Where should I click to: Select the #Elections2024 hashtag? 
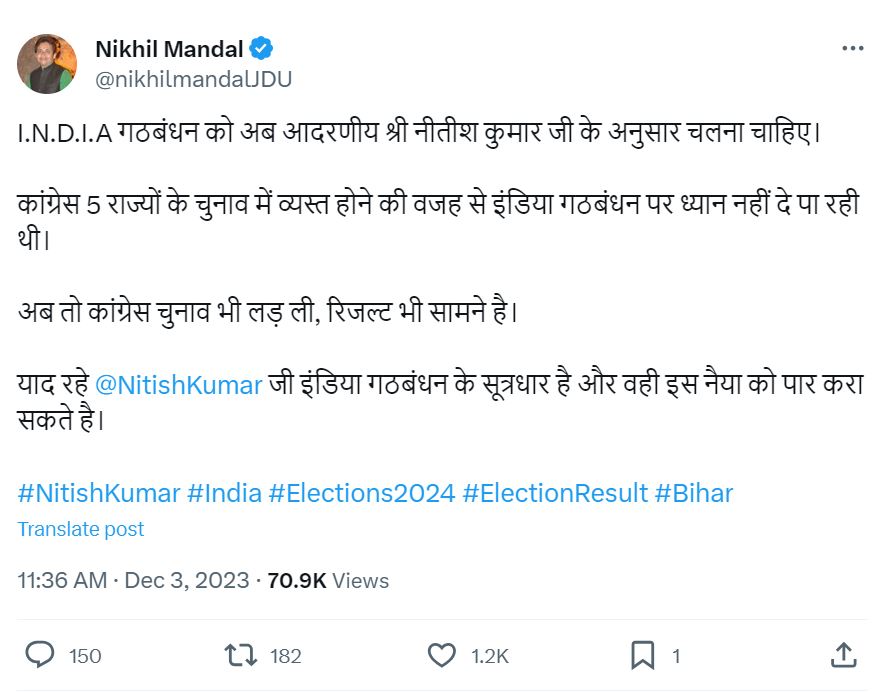(x=362, y=493)
